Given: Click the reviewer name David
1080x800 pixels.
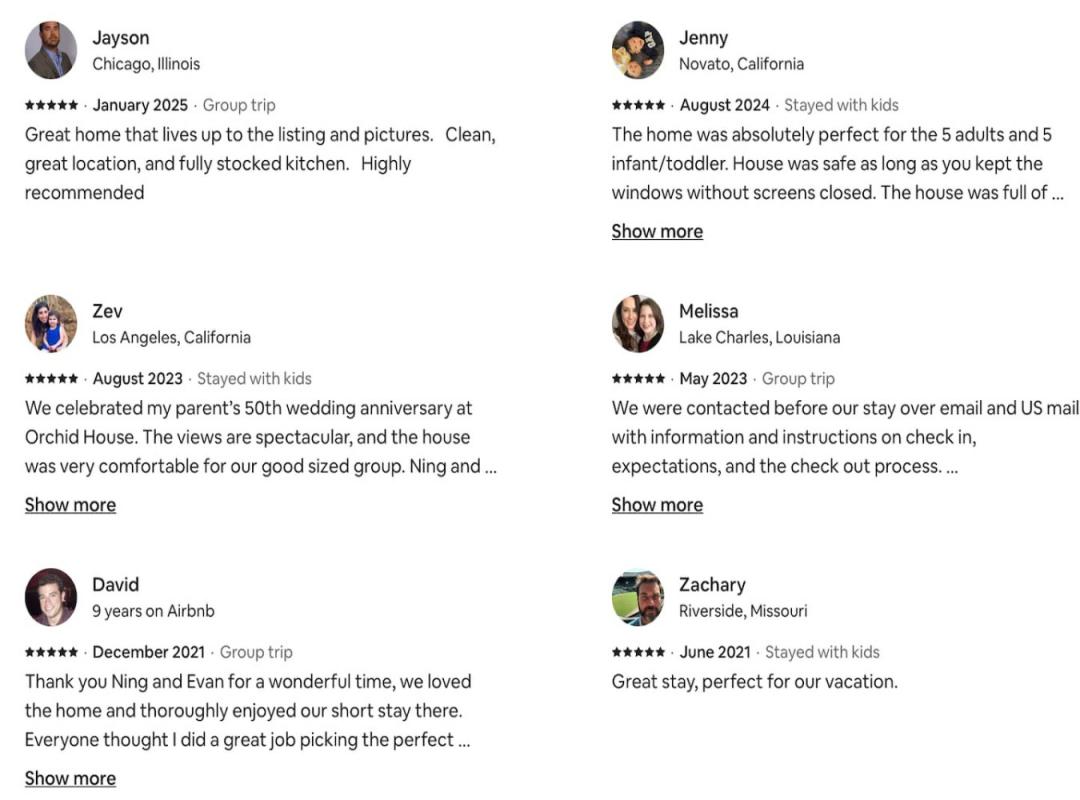Looking at the screenshot, I should tap(115, 585).
